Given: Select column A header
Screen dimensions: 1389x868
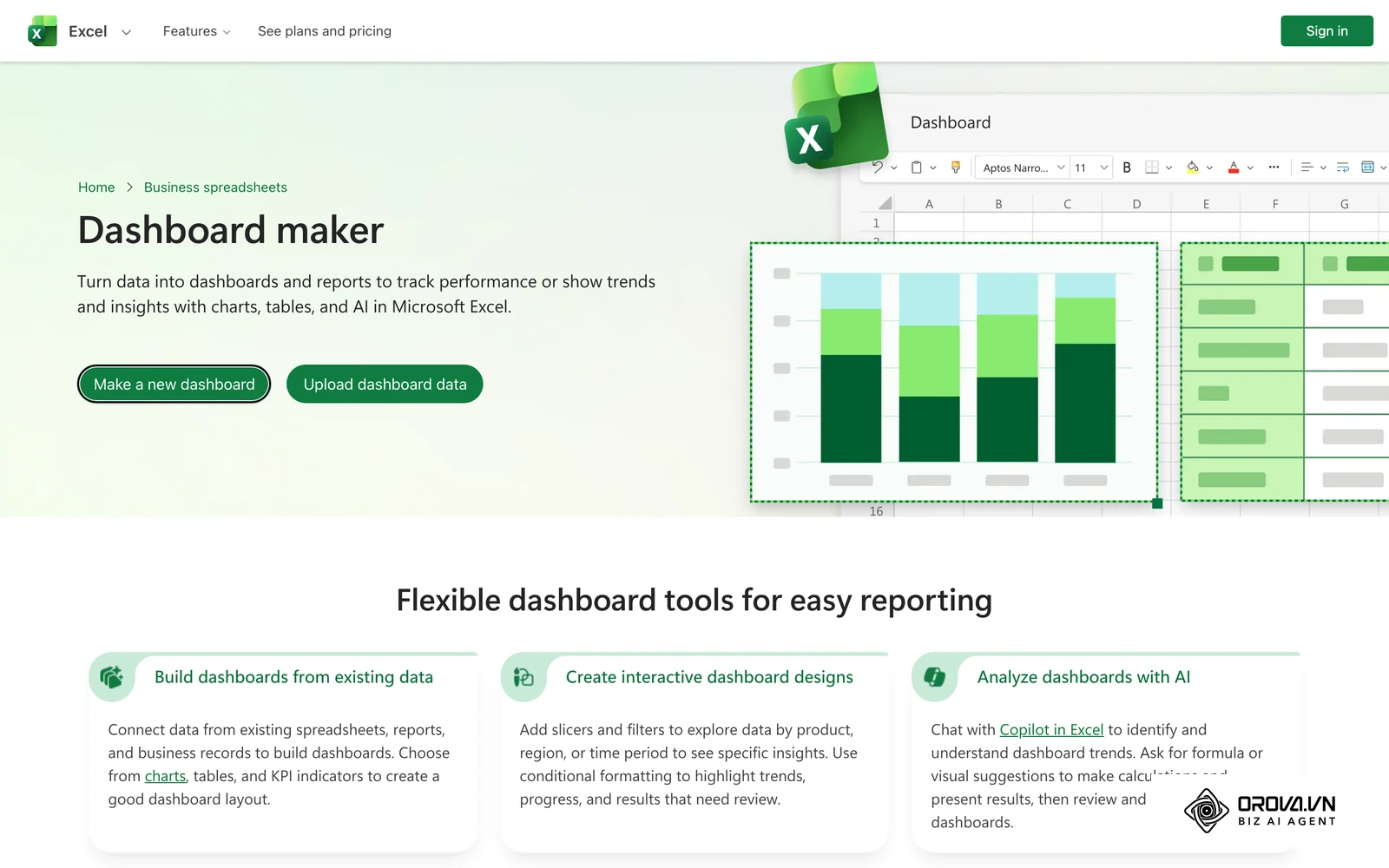Looking at the screenshot, I should tap(929, 204).
